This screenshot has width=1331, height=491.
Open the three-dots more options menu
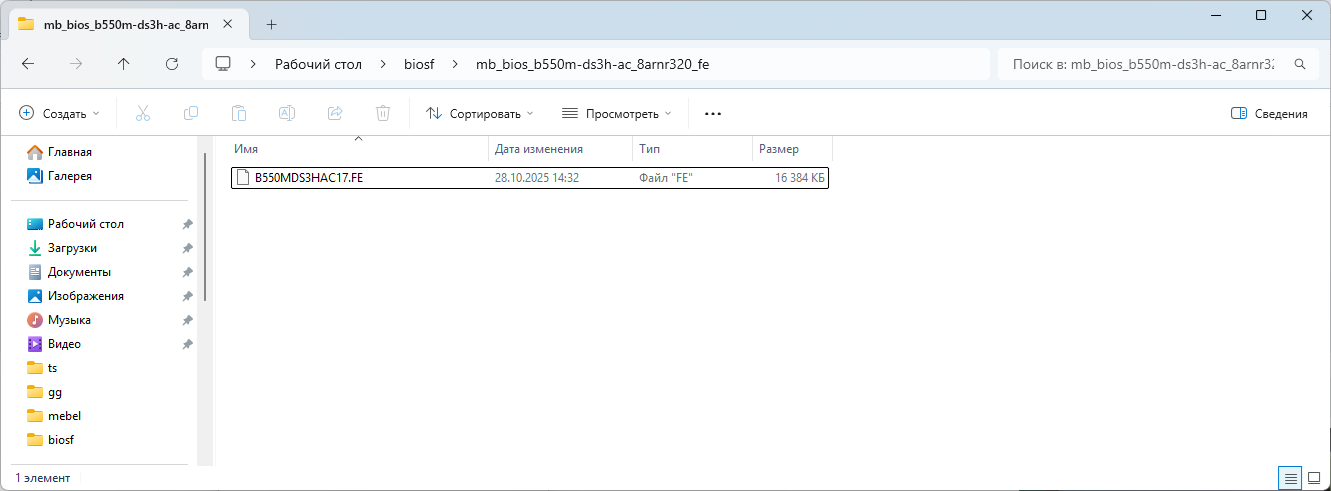point(713,114)
